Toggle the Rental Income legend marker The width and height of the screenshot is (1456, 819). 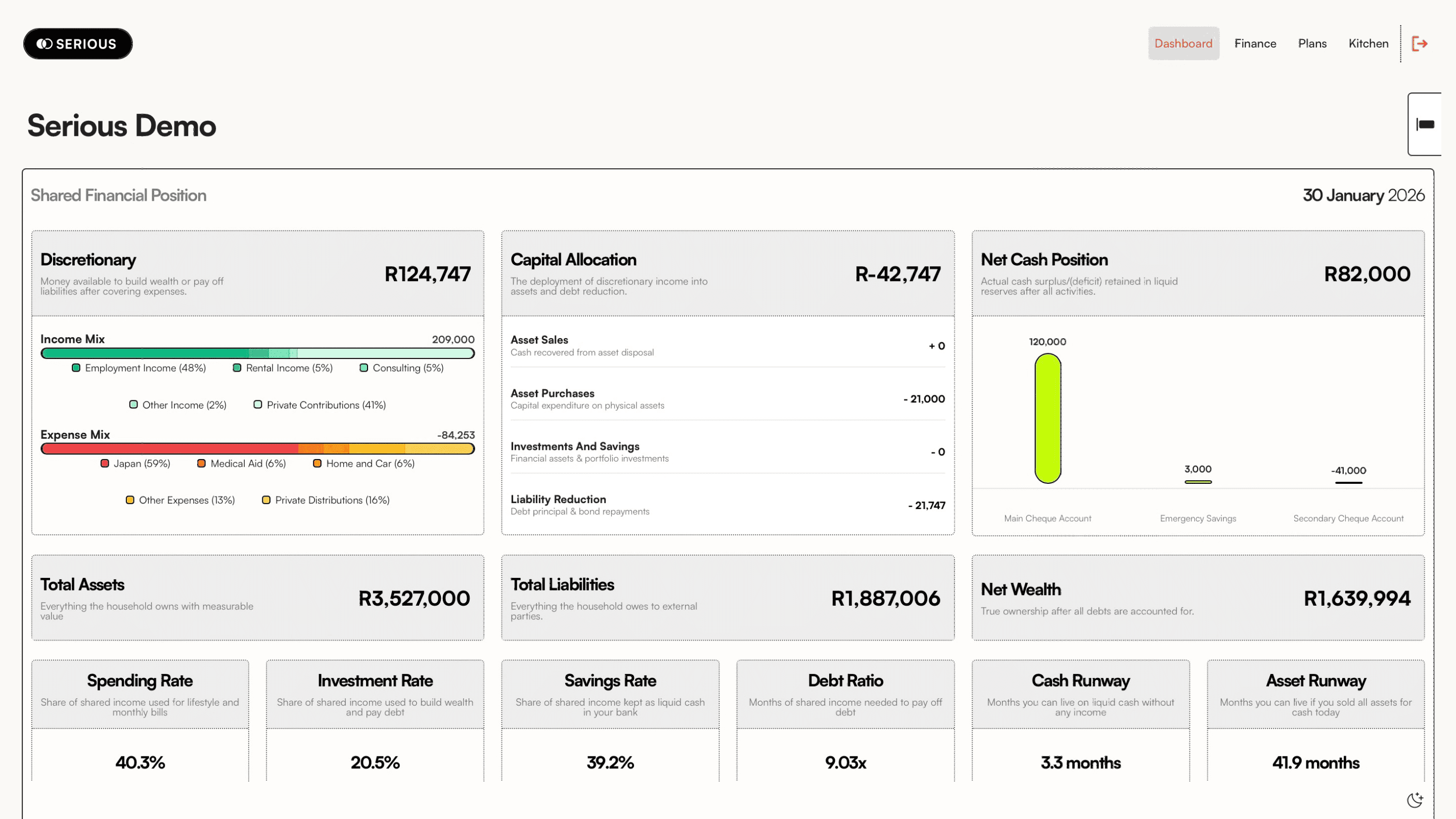(x=236, y=368)
